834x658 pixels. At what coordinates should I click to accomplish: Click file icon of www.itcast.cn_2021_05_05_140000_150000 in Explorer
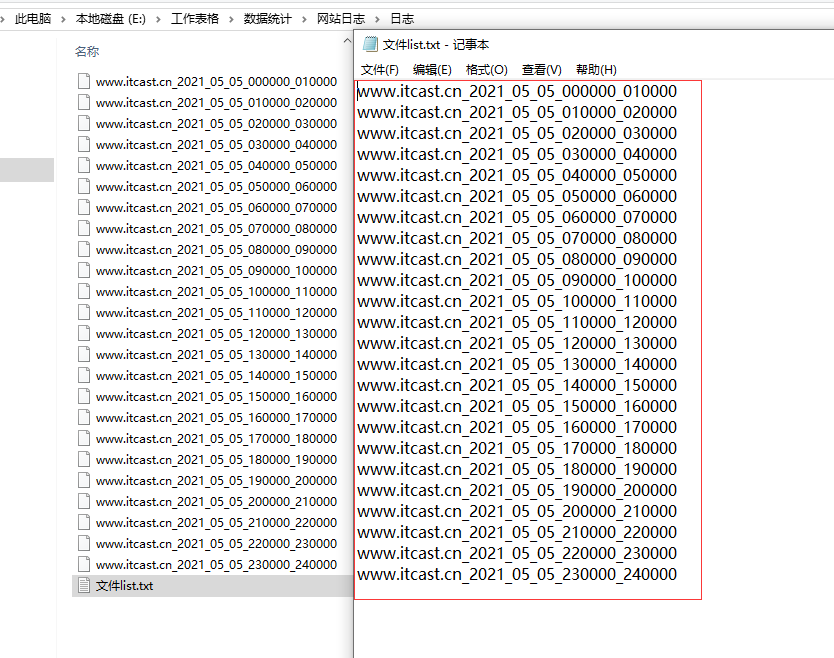(84, 375)
